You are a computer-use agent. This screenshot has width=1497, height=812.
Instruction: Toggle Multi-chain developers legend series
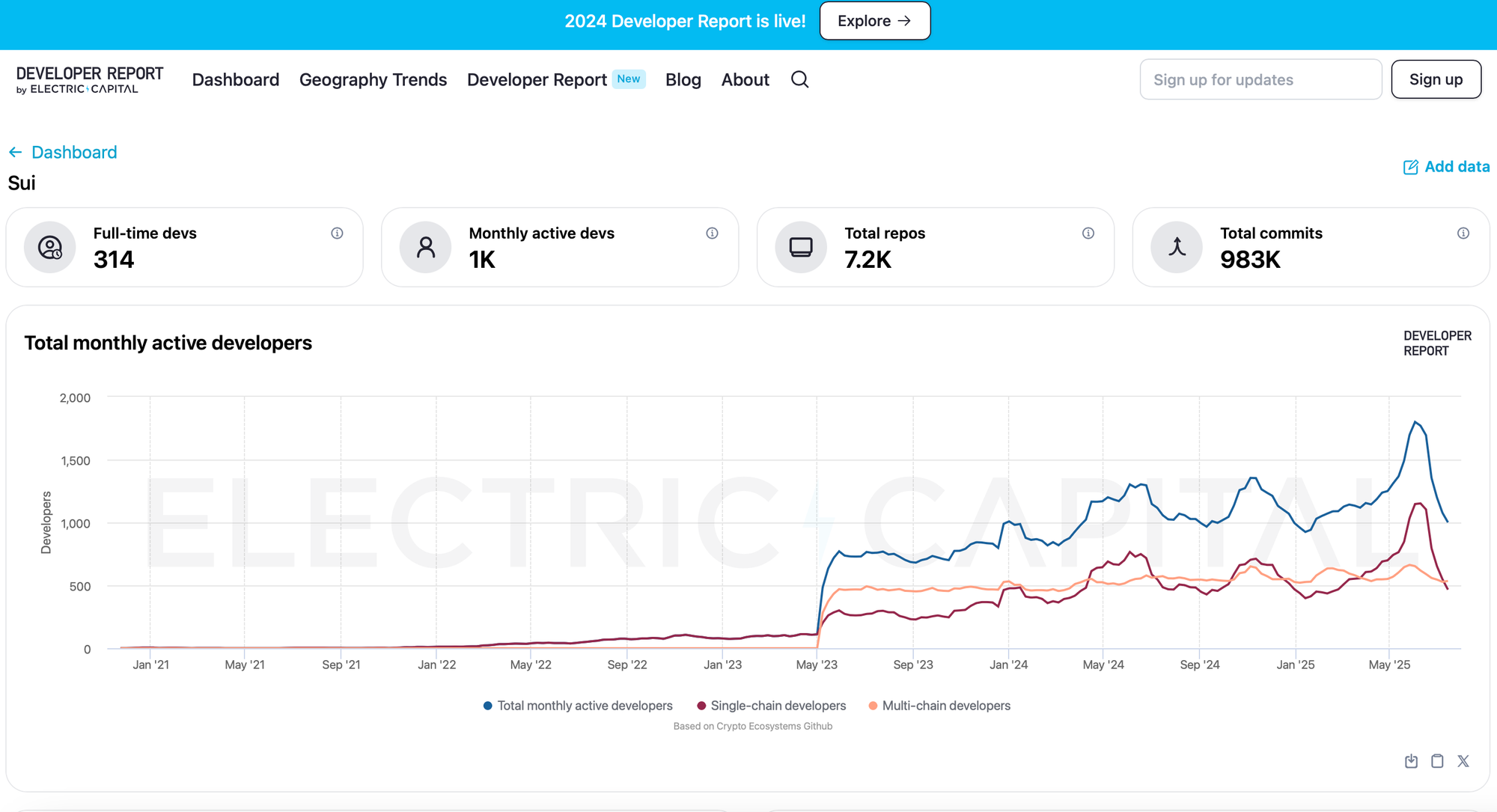click(x=939, y=706)
